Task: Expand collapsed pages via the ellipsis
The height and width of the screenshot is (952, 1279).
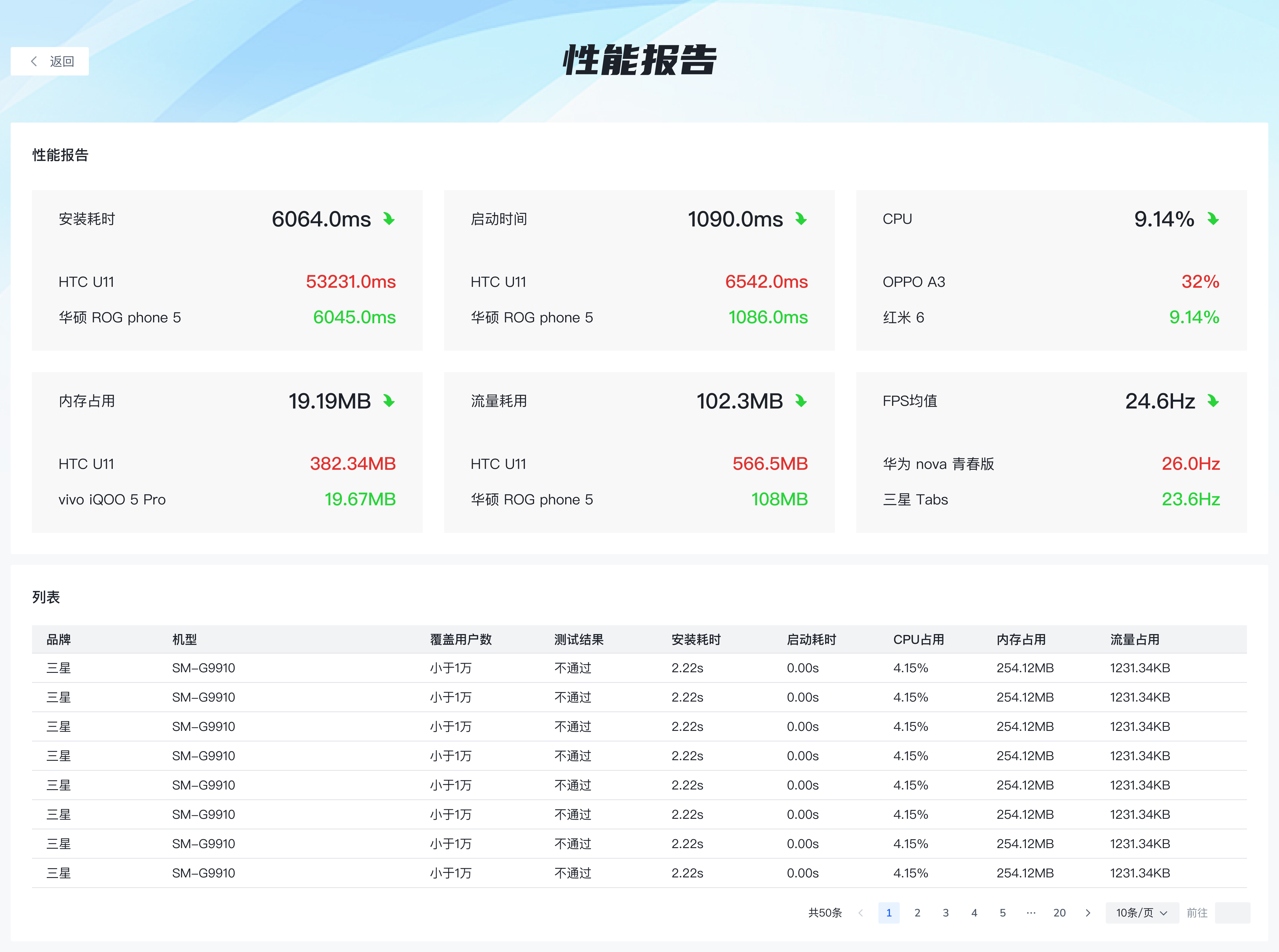Action: pos(1031,913)
